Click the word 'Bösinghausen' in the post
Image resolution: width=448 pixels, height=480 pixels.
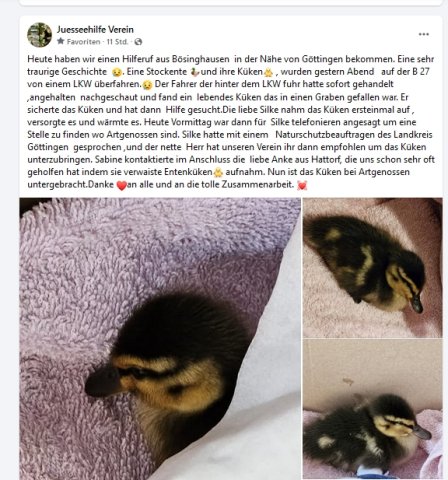coord(201,59)
